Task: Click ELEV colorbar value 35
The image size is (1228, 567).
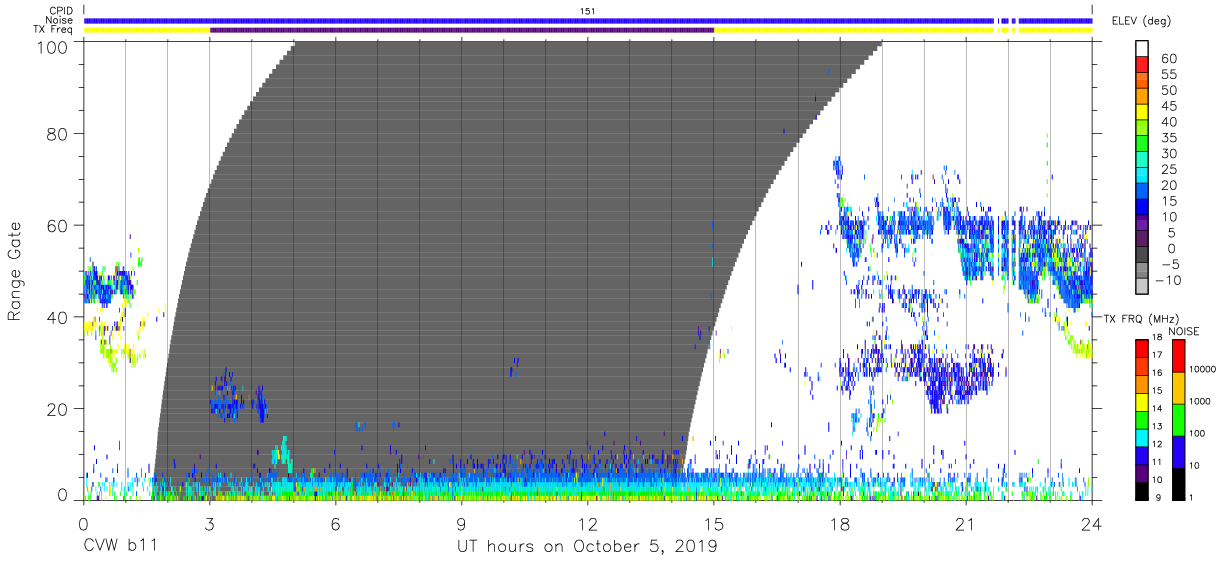Action: (1168, 138)
